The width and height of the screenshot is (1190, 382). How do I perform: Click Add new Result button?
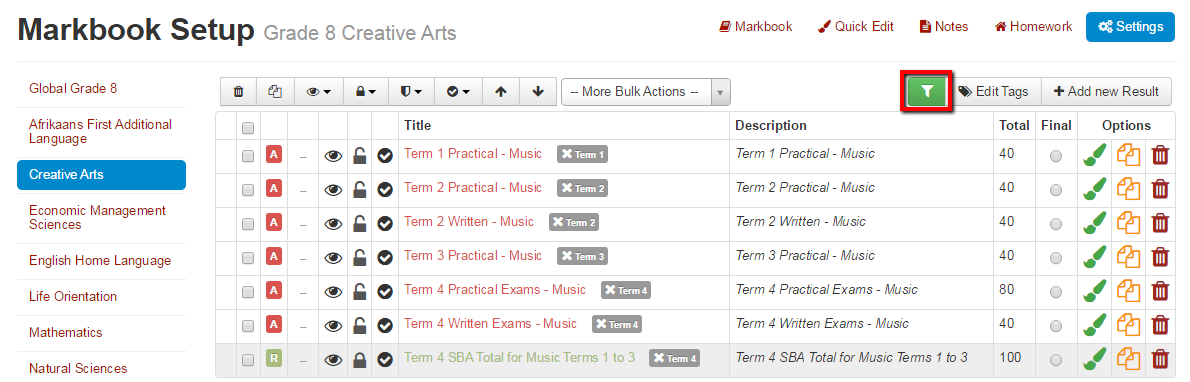1107,91
